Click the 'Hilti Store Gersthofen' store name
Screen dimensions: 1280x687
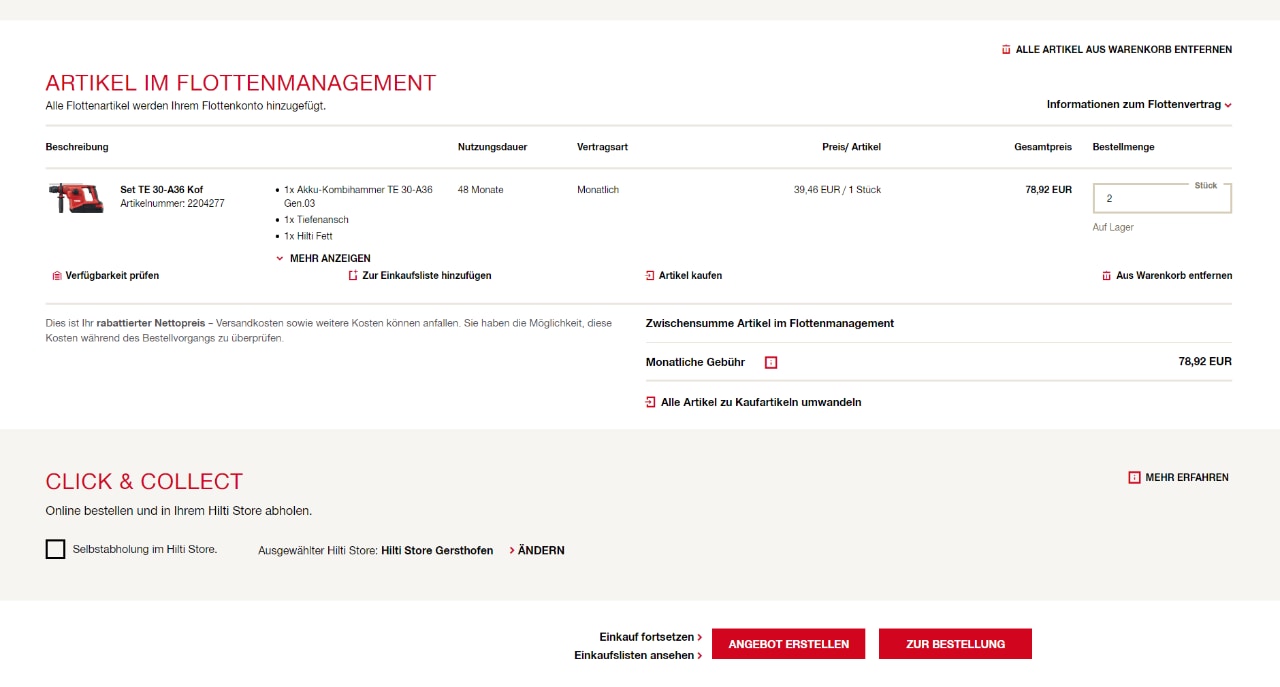pos(437,551)
